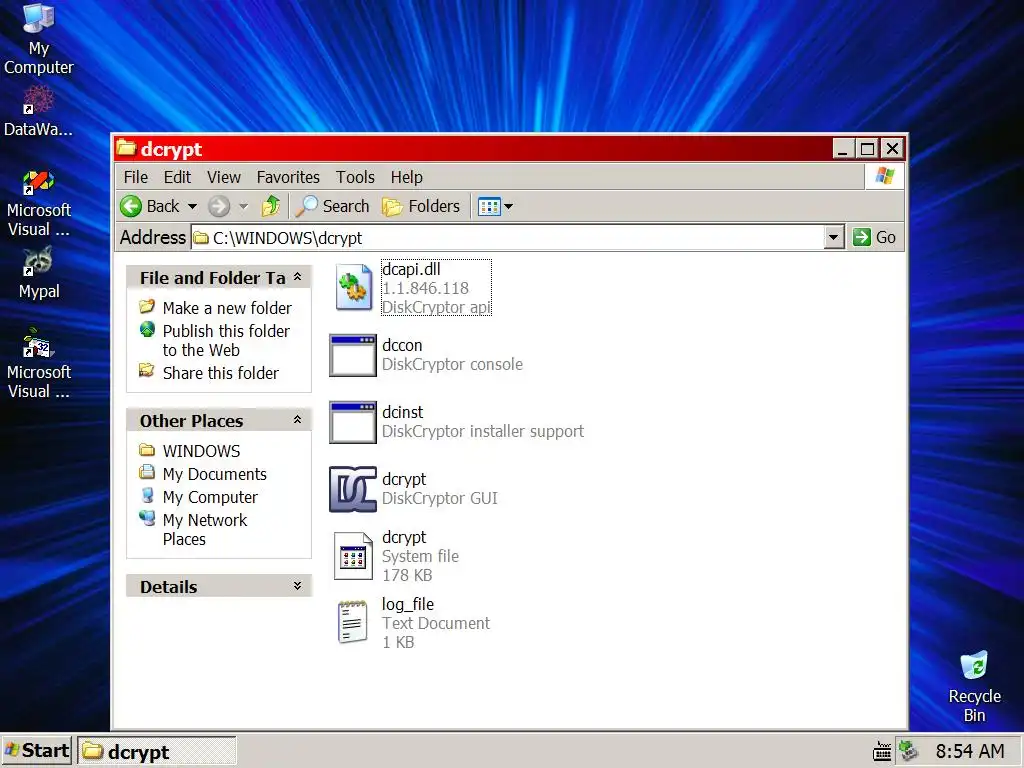Open Forward button history dropdown arrow

click(244, 206)
